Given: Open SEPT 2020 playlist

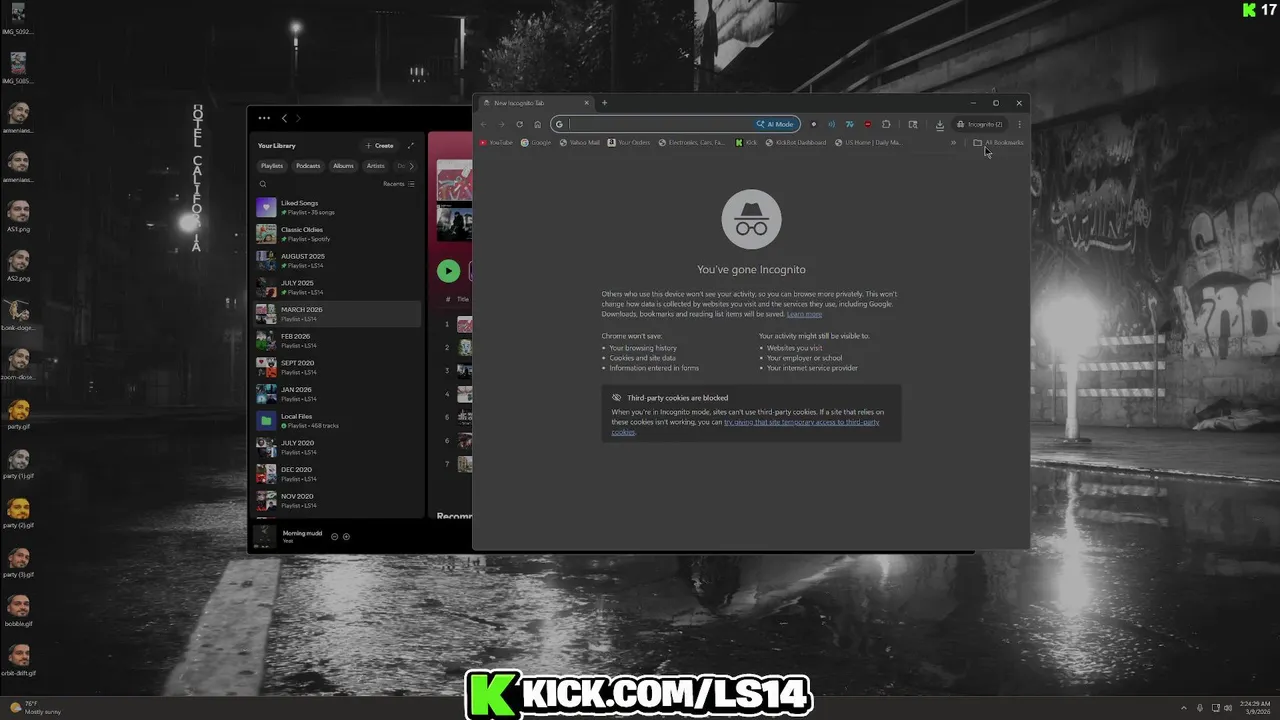Looking at the screenshot, I should tap(338, 367).
